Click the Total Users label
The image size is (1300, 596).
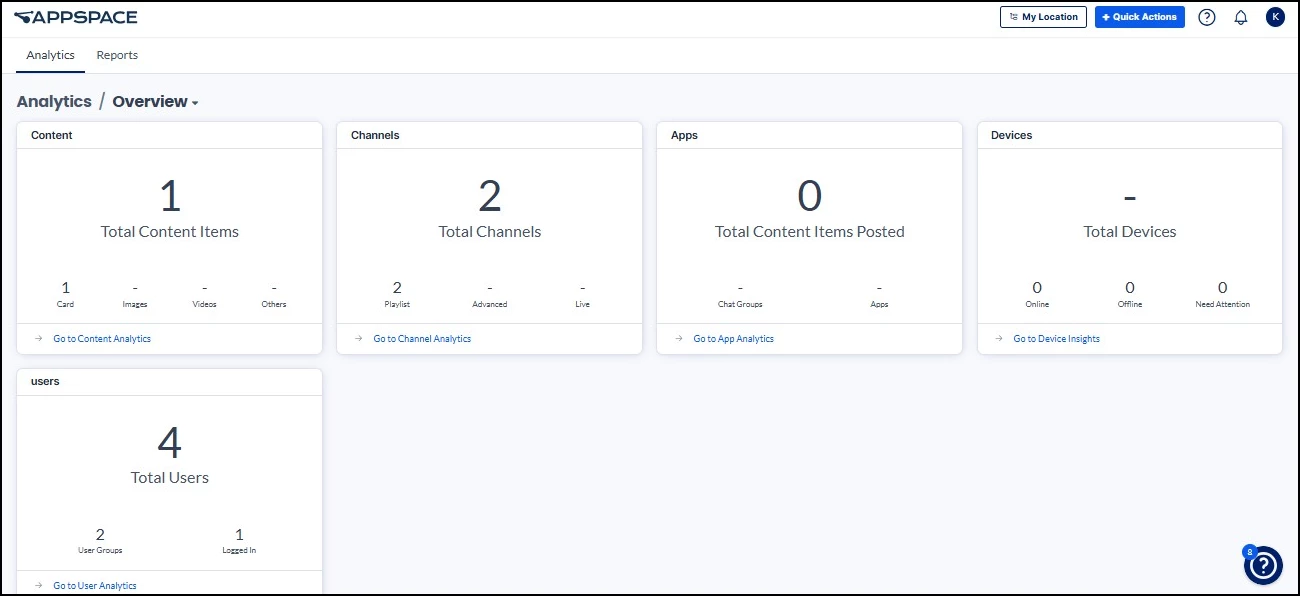coord(170,478)
